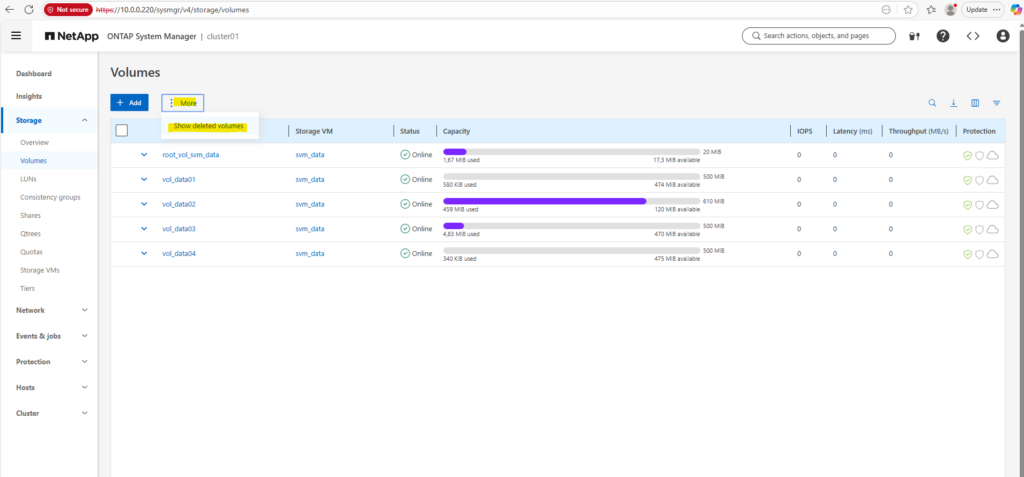This screenshot has height=477, width=1024.
Task: Tick the select-all volumes checkbox
Action: [x=122, y=130]
